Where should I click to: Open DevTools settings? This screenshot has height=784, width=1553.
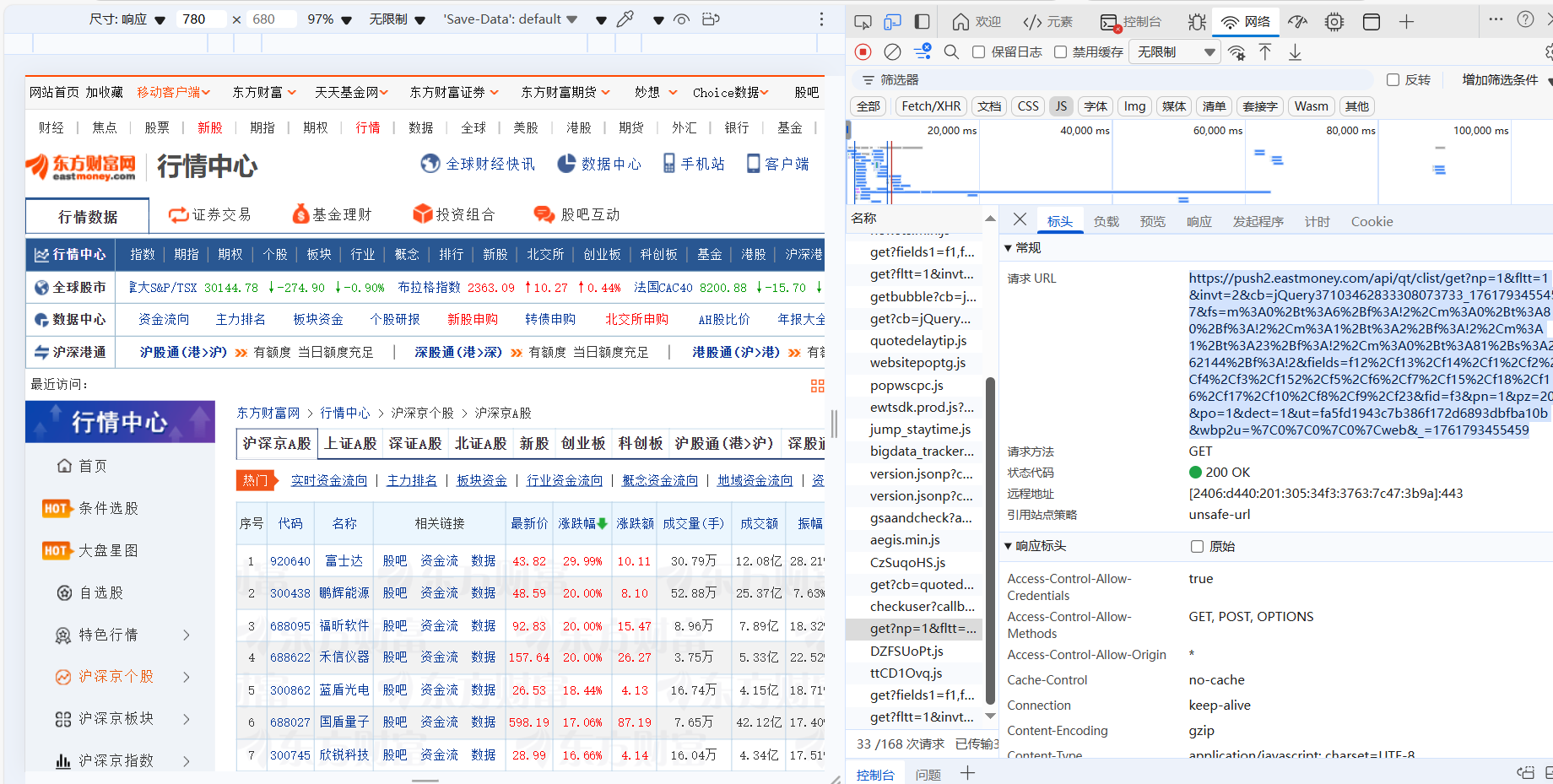1334,22
